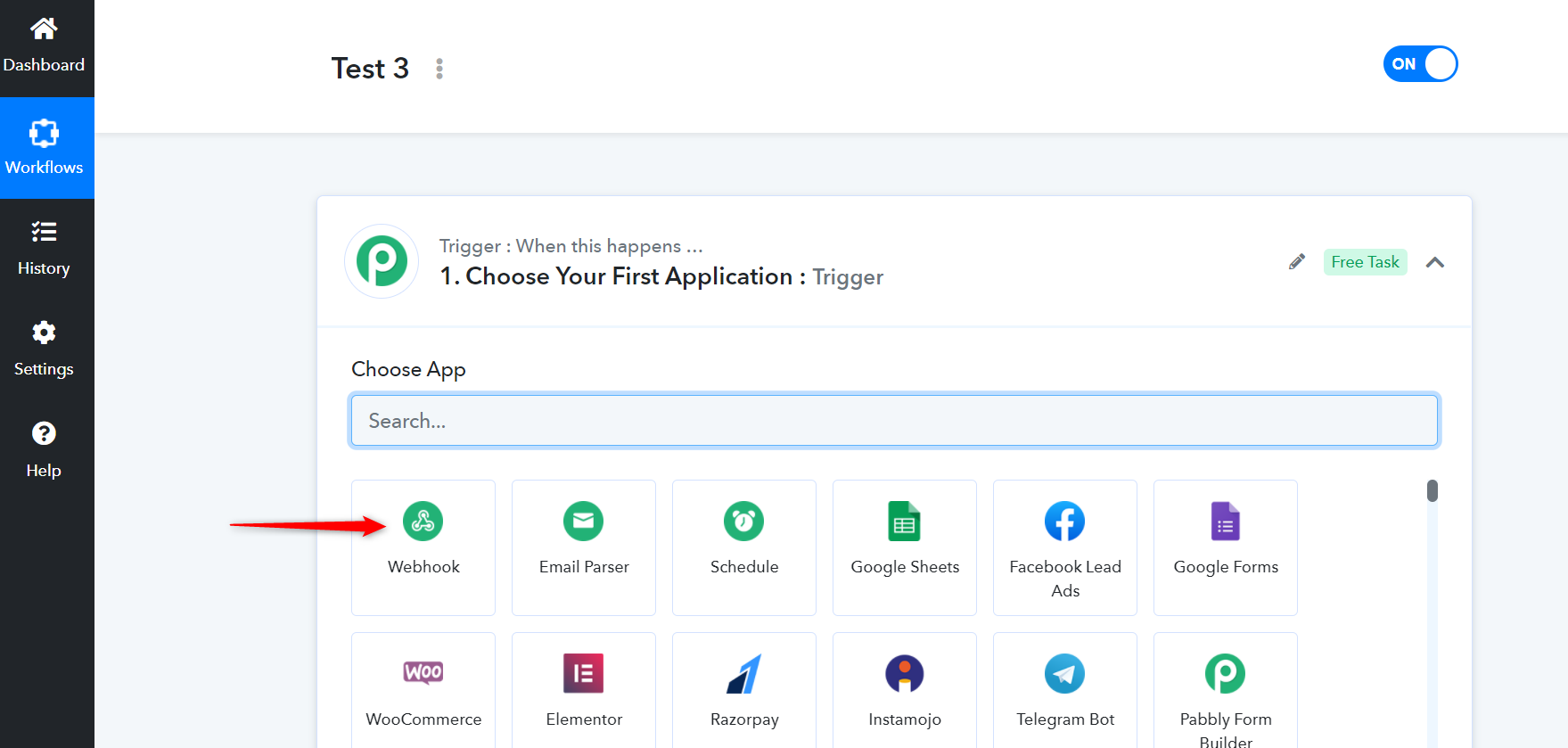Click the Schedule app label
Viewport: 1568px width, 748px height.
[744, 567]
